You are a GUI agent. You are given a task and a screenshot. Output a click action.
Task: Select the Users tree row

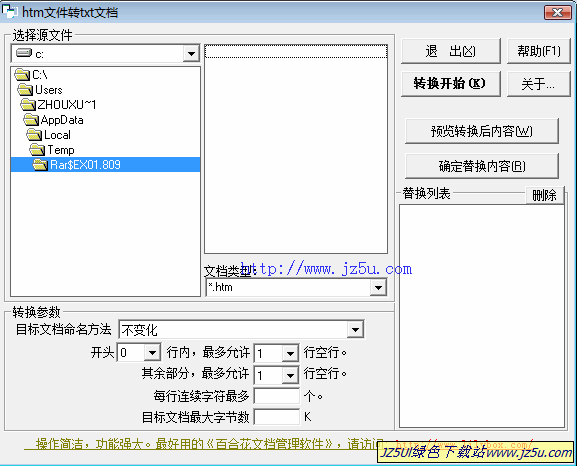(106, 90)
